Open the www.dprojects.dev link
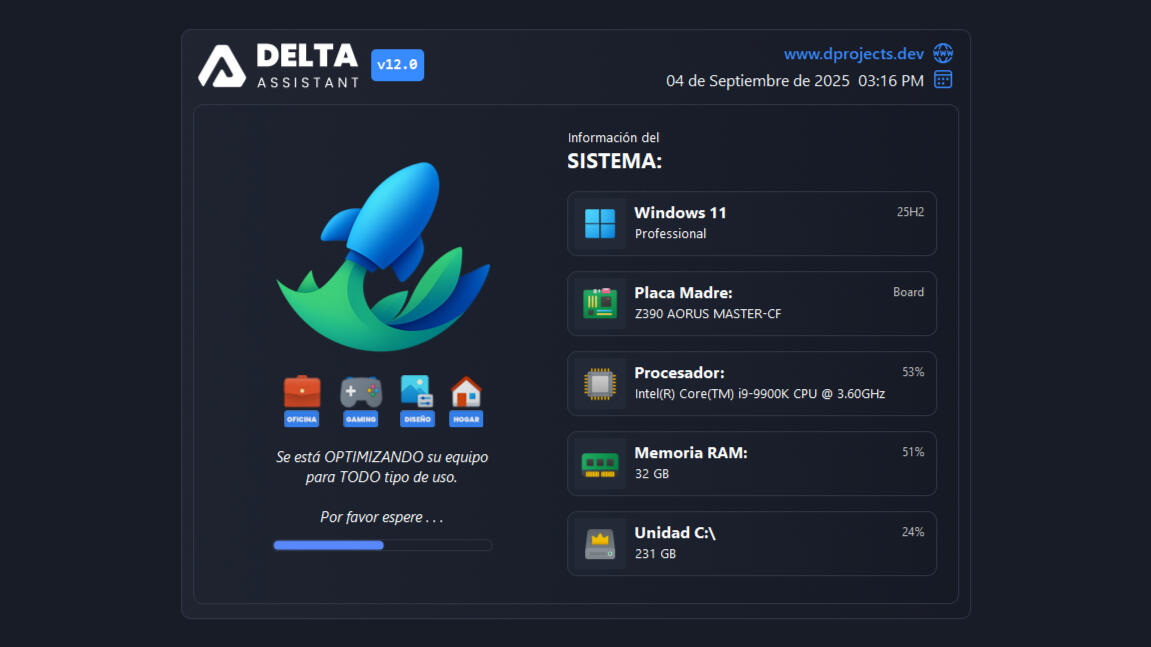Image resolution: width=1151 pixels, height=647 pixels. [853, 54]
